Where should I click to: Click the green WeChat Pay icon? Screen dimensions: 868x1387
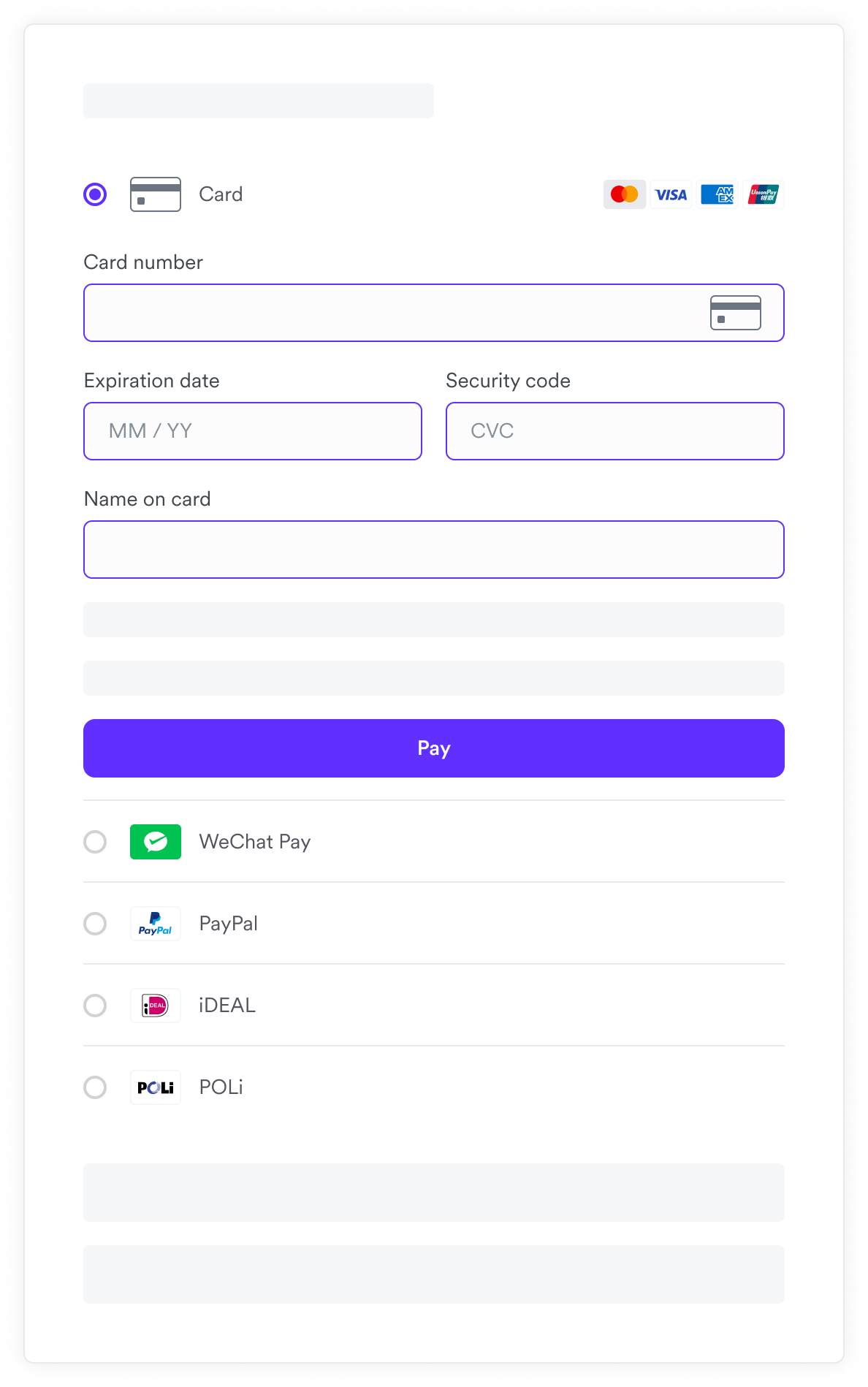point(156,842)
